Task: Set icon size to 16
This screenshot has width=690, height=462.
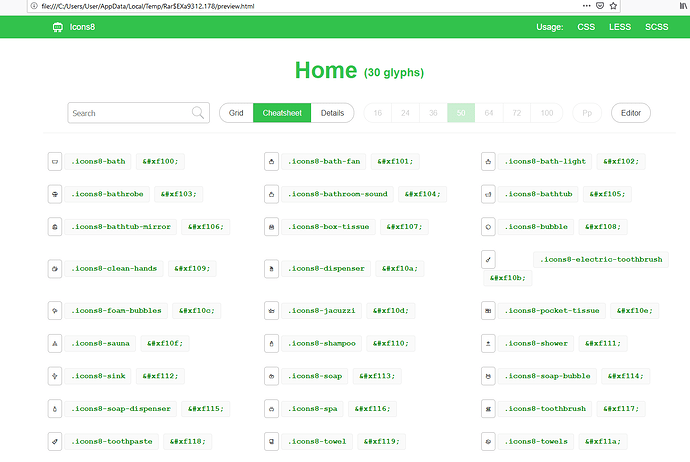Action: coord(378,113)
